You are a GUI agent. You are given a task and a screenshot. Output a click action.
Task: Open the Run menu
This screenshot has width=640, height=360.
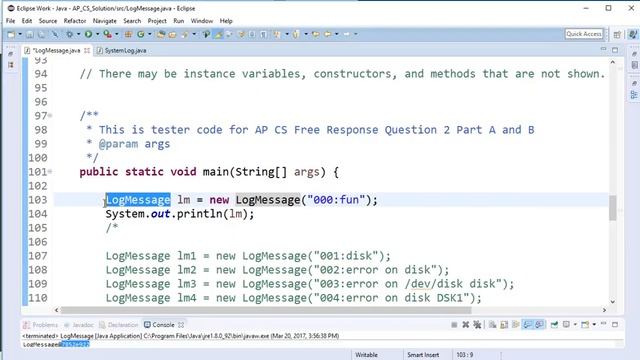(x=178, y=21)
